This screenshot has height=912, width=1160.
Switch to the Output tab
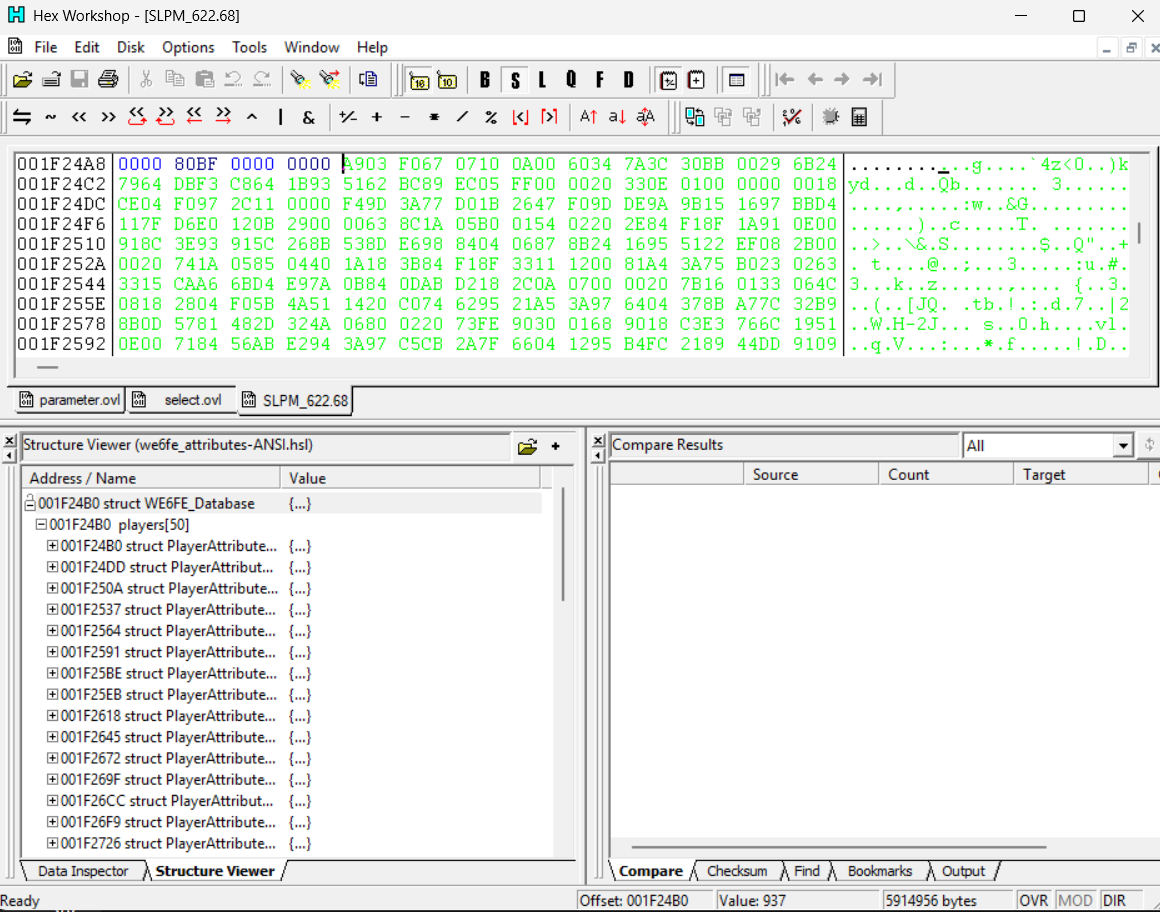point(963,871)
